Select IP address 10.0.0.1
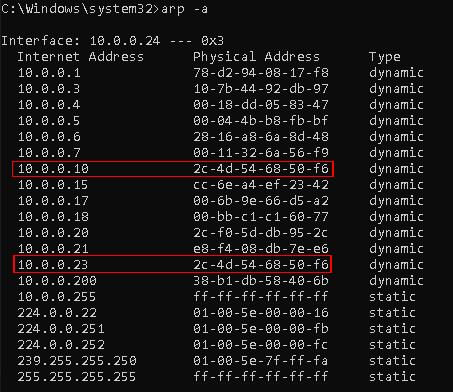This screenshot has height=392, width=453. coord(49,73)
